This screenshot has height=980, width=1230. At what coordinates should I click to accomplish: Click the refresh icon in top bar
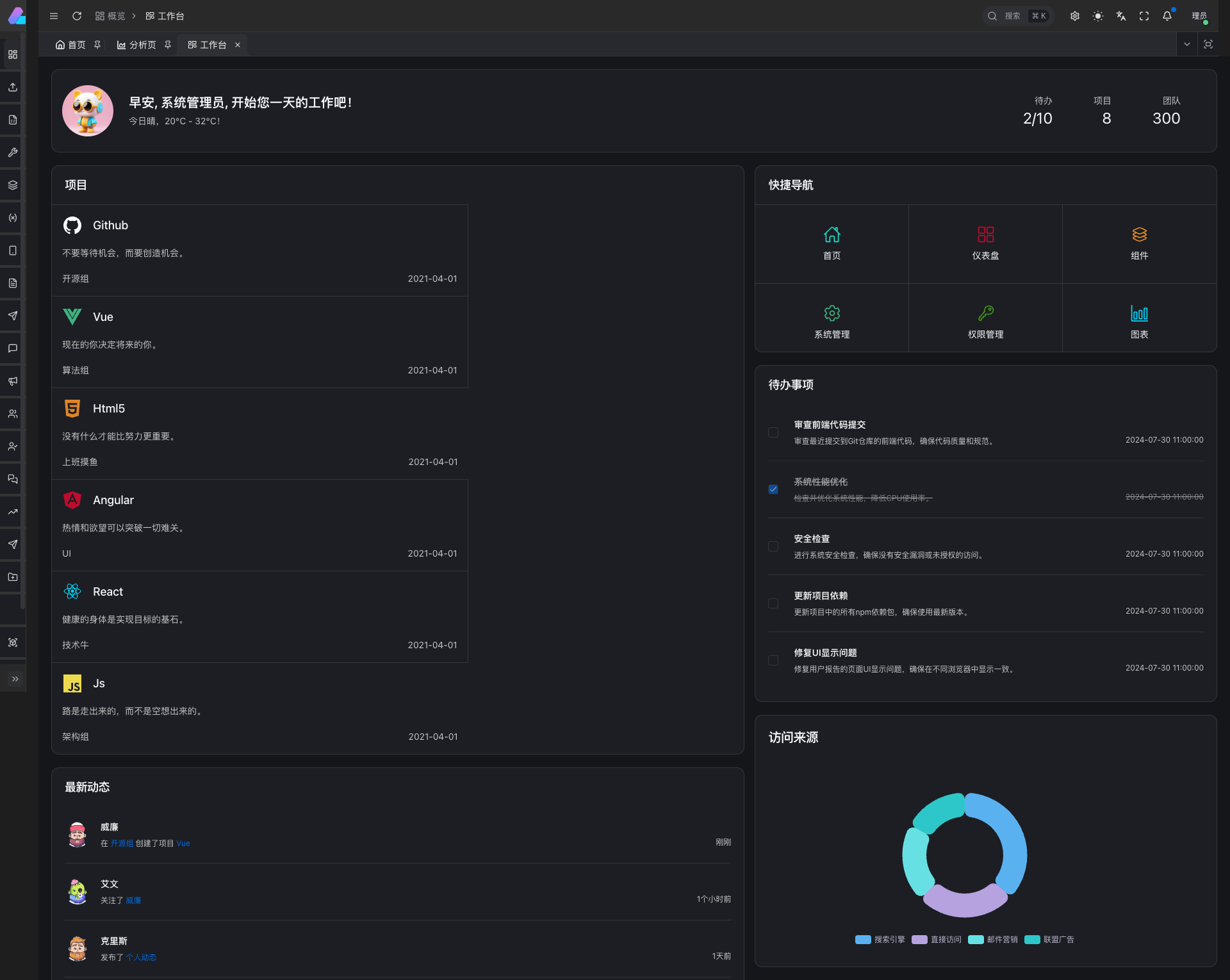tap(77, 16)
